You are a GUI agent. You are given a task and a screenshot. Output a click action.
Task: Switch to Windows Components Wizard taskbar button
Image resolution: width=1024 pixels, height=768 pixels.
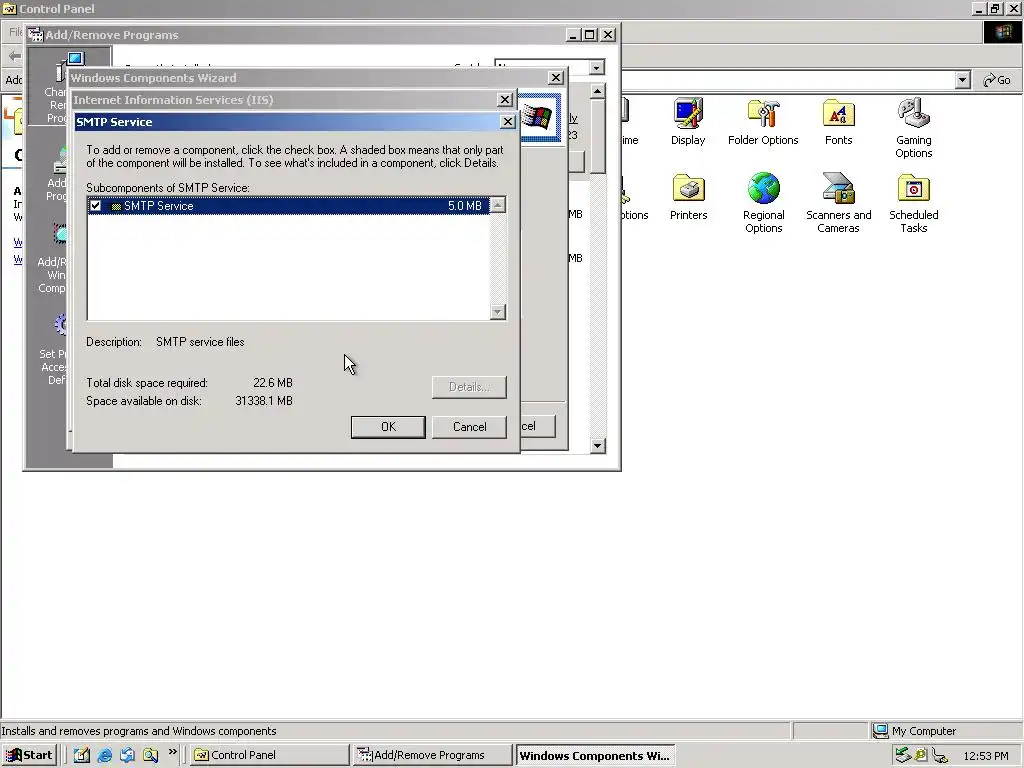click(x=595, y=755)
